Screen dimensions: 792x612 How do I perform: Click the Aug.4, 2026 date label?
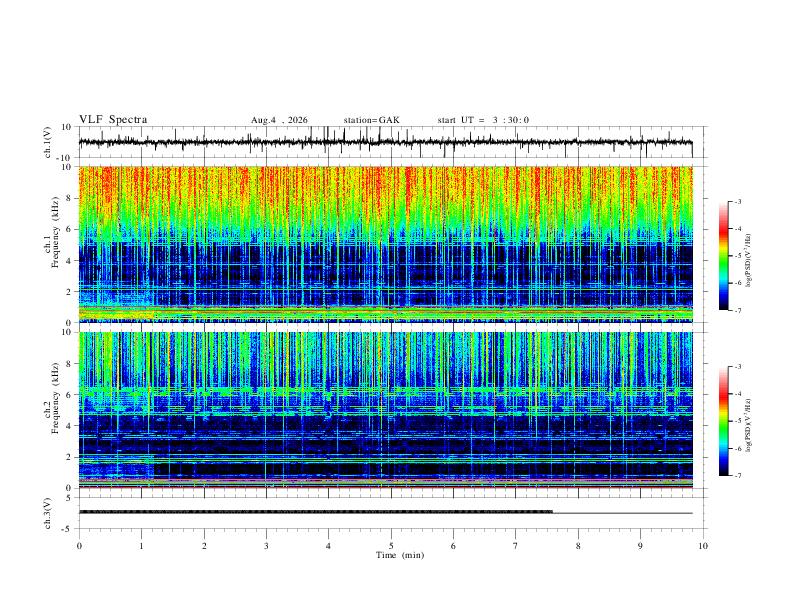click(x=279, y=120)
